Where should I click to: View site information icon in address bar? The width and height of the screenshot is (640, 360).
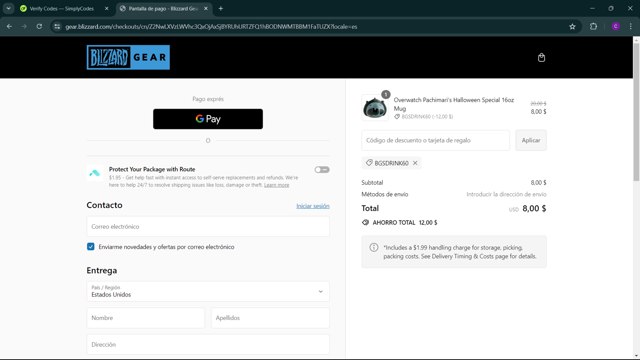(x=57, y=27)
